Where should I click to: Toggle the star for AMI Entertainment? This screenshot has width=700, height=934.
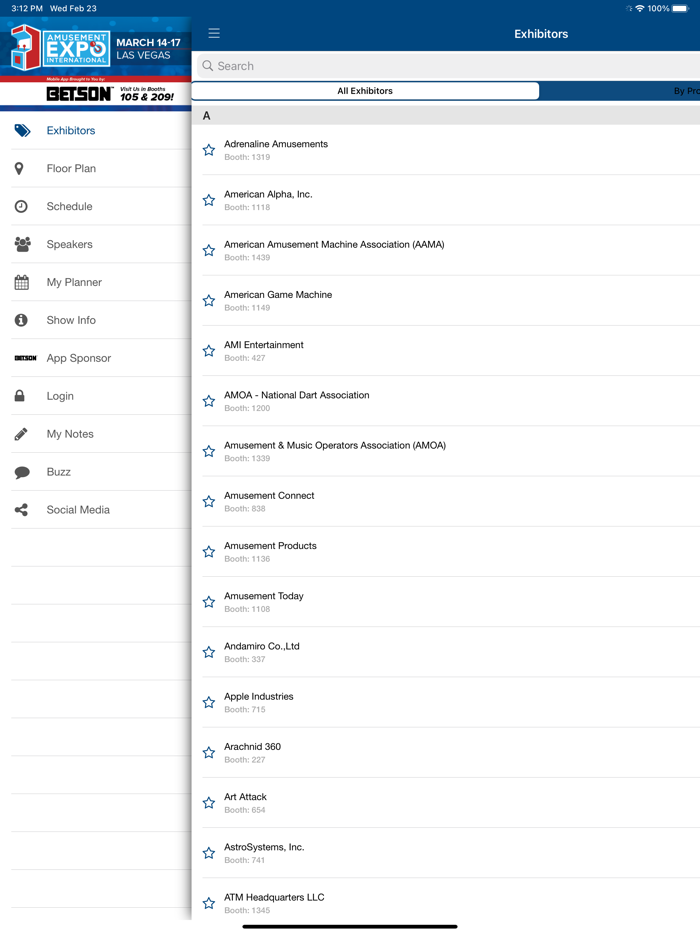209,351
